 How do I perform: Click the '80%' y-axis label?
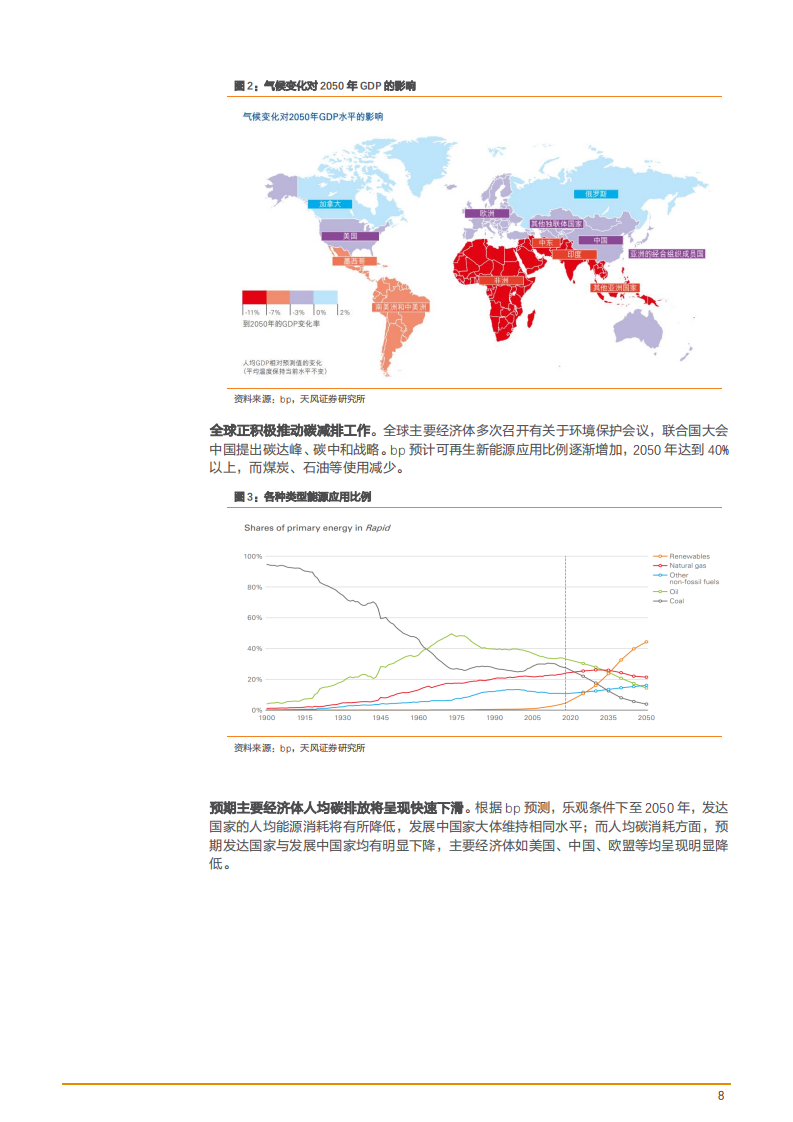[255, 587]
